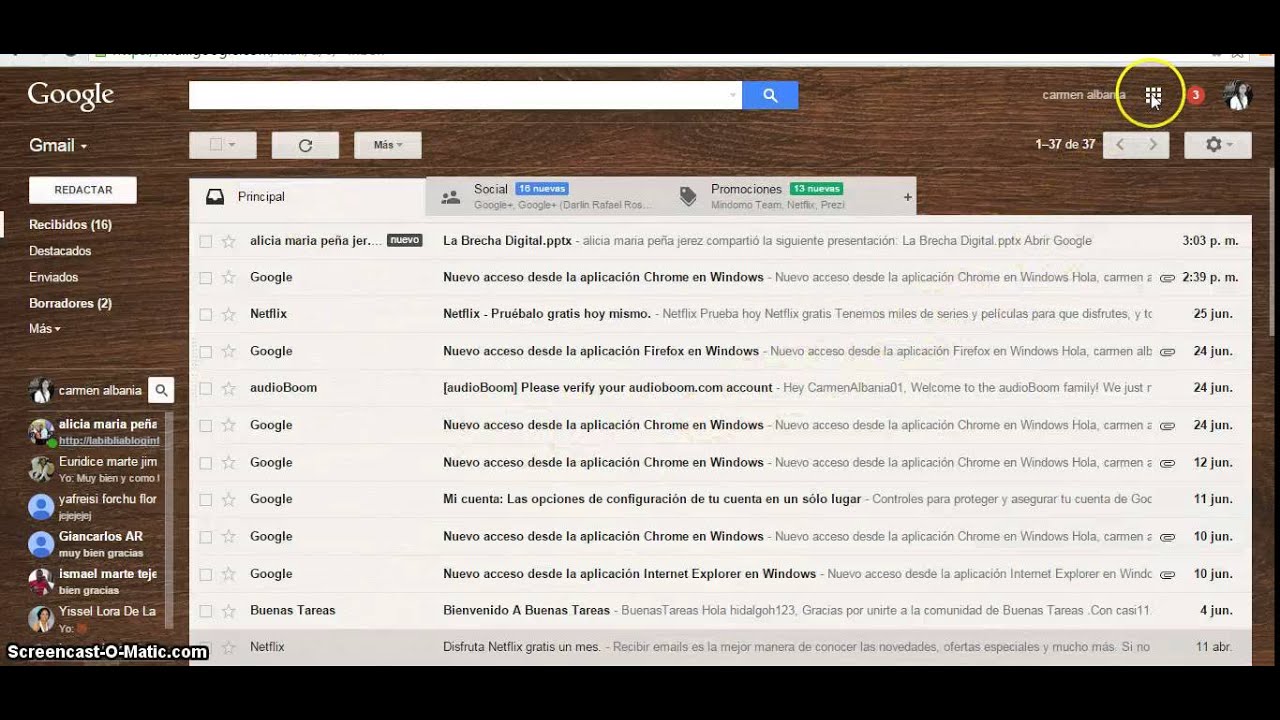This screenshot has height=720, width=1280.
Task: Switch to the Social tab
Action: pyautogui.click(x=543, y=197)
